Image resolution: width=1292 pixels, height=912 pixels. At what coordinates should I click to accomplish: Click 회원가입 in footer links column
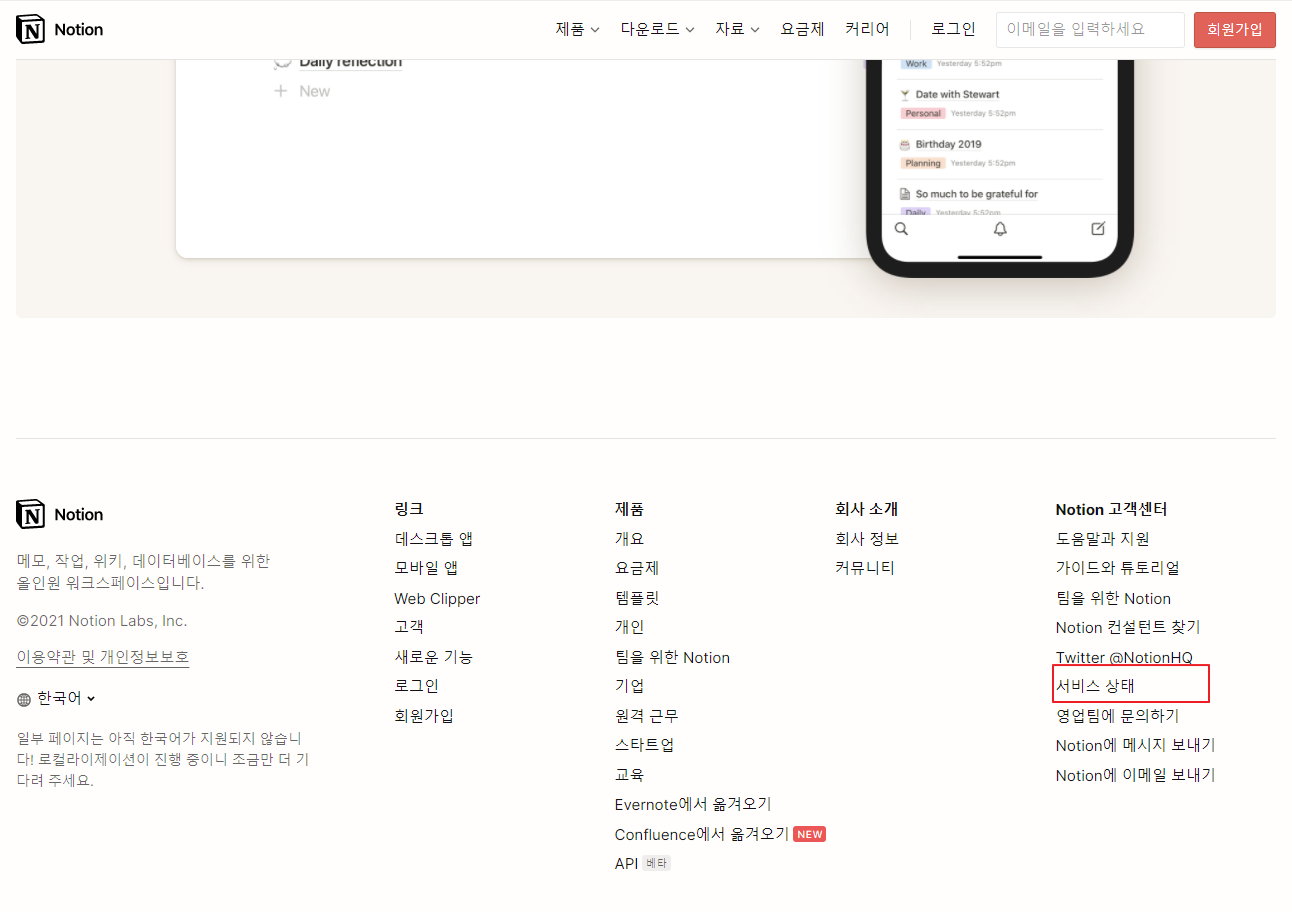(424, 716)
